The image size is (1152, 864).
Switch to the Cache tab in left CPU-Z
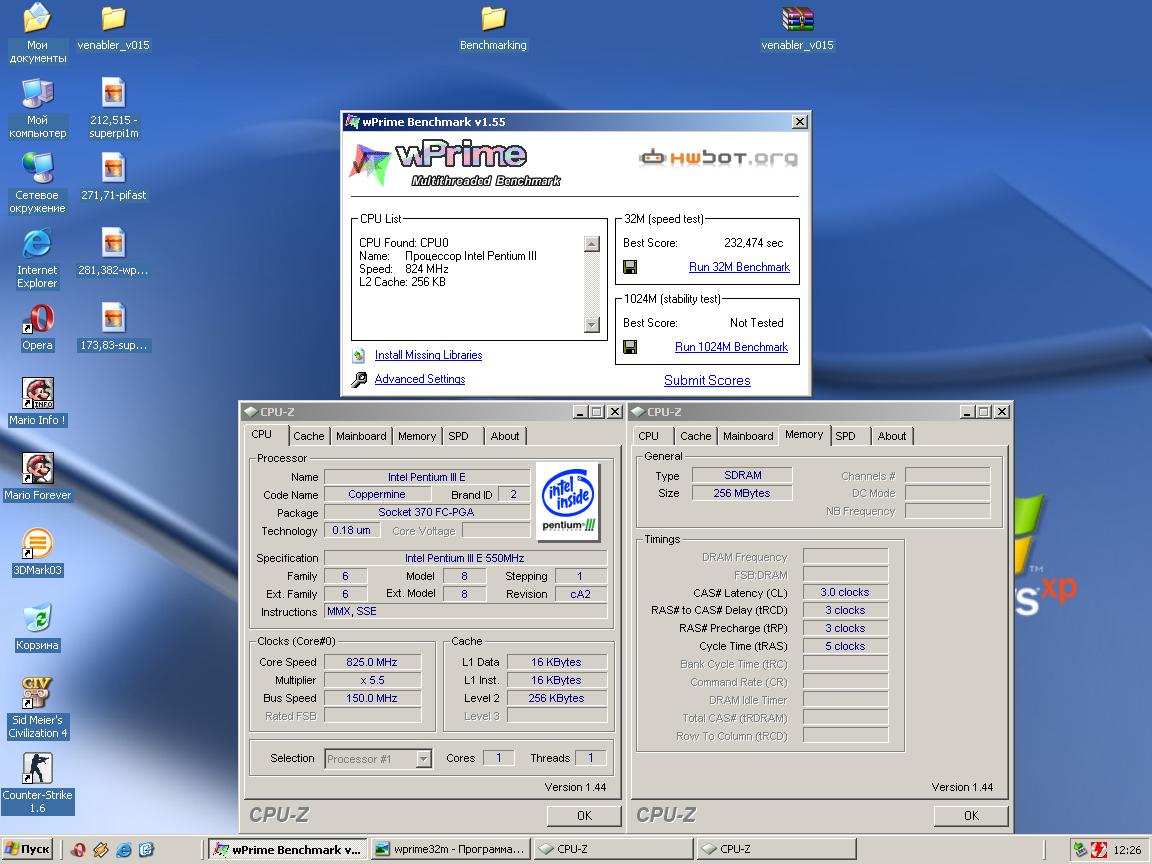(x=309, y=436)
